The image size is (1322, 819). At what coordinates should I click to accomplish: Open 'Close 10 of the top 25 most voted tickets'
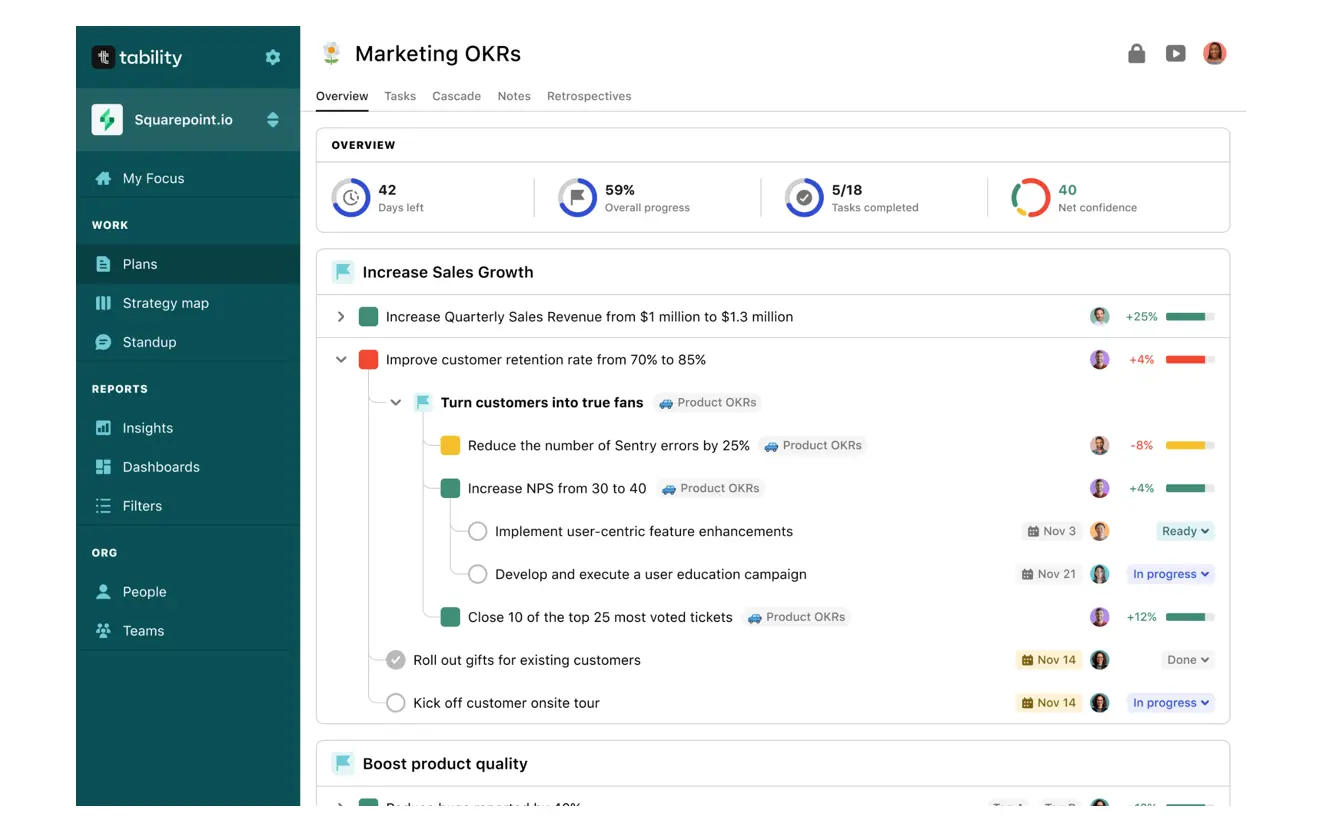tap(600, 617)
